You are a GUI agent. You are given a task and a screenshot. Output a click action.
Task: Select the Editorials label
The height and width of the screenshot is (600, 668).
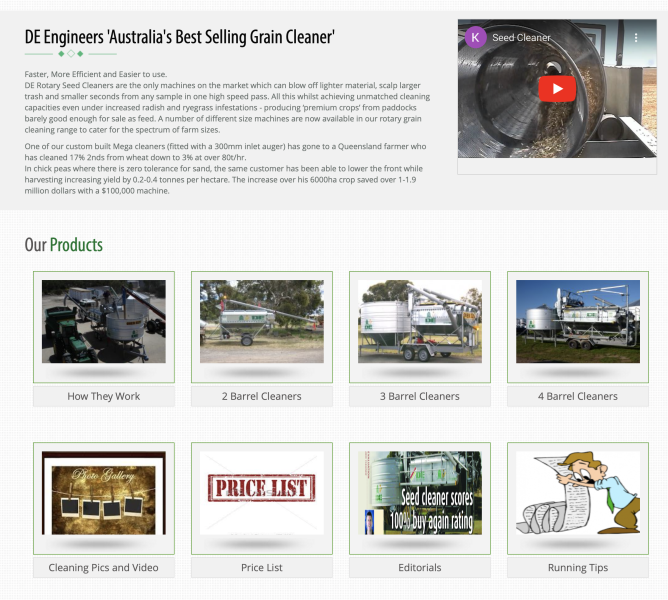(420, 567)
